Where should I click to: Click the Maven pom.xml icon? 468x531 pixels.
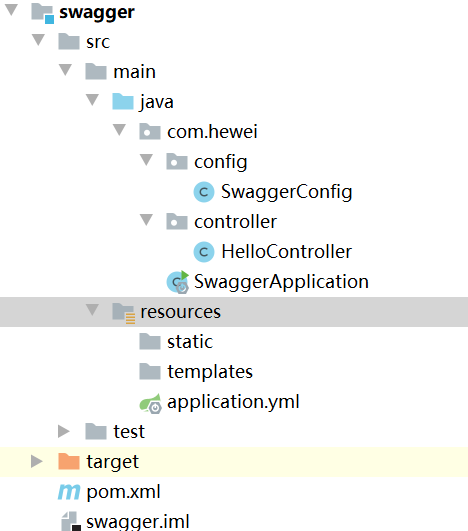pos(69,492)
